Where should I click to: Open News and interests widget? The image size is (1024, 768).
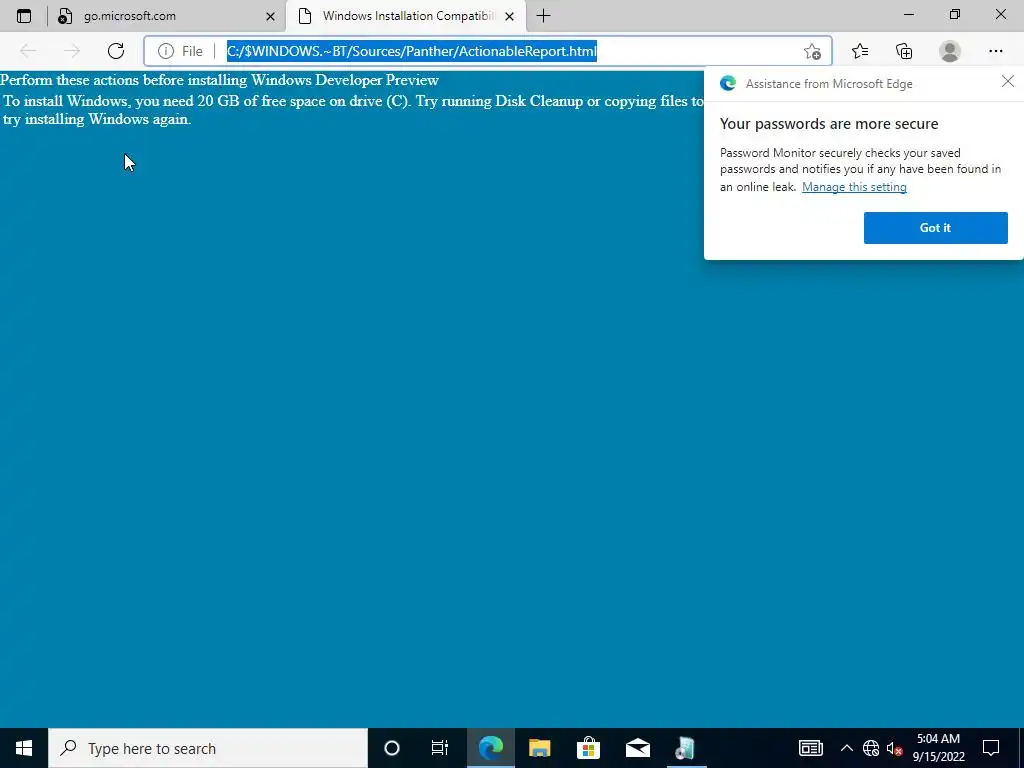click(810, 748)
